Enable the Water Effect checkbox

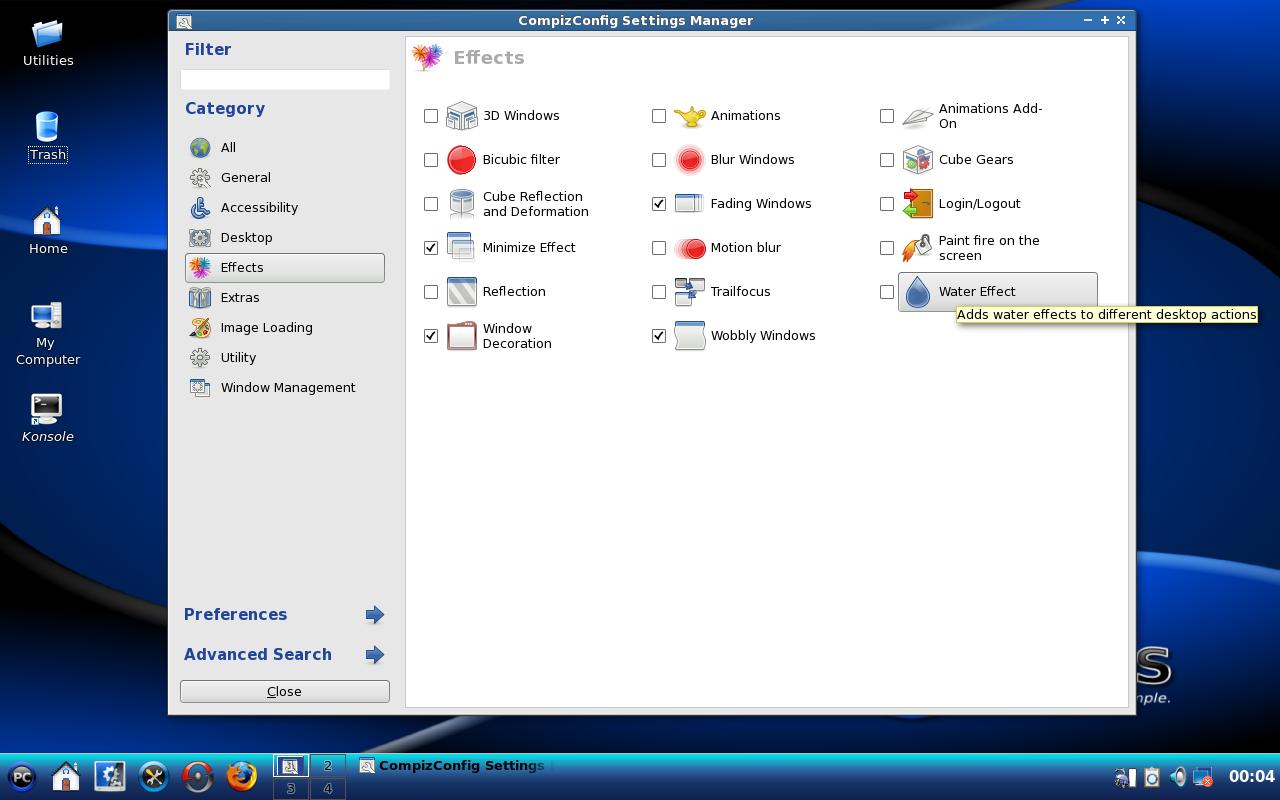(887, 292)
